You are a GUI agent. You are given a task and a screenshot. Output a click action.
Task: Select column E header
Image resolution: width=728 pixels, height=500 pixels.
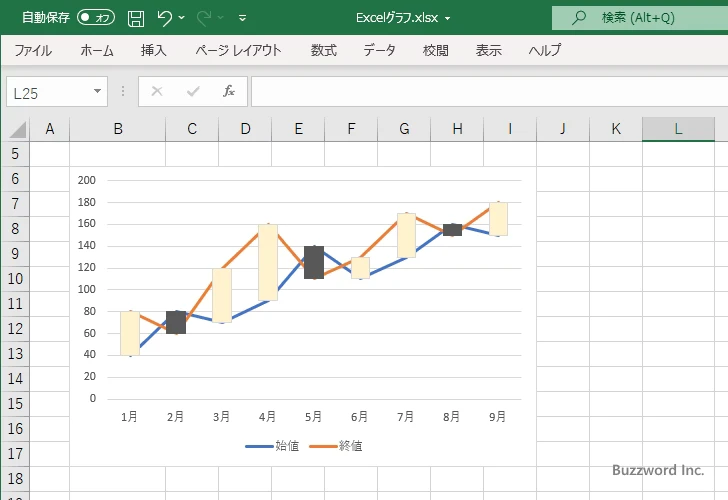click(x=298, y=129)
